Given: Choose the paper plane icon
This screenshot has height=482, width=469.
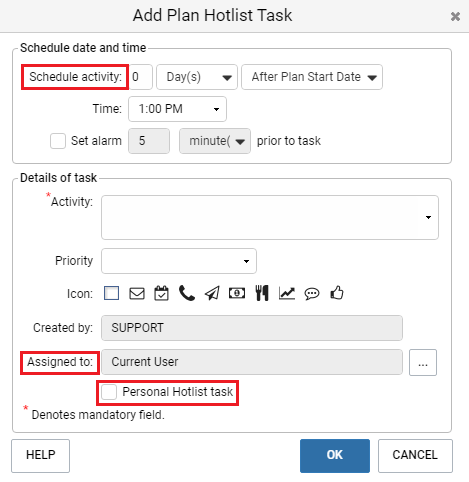Looking at the screenshot, I should [x=212, y=293].
